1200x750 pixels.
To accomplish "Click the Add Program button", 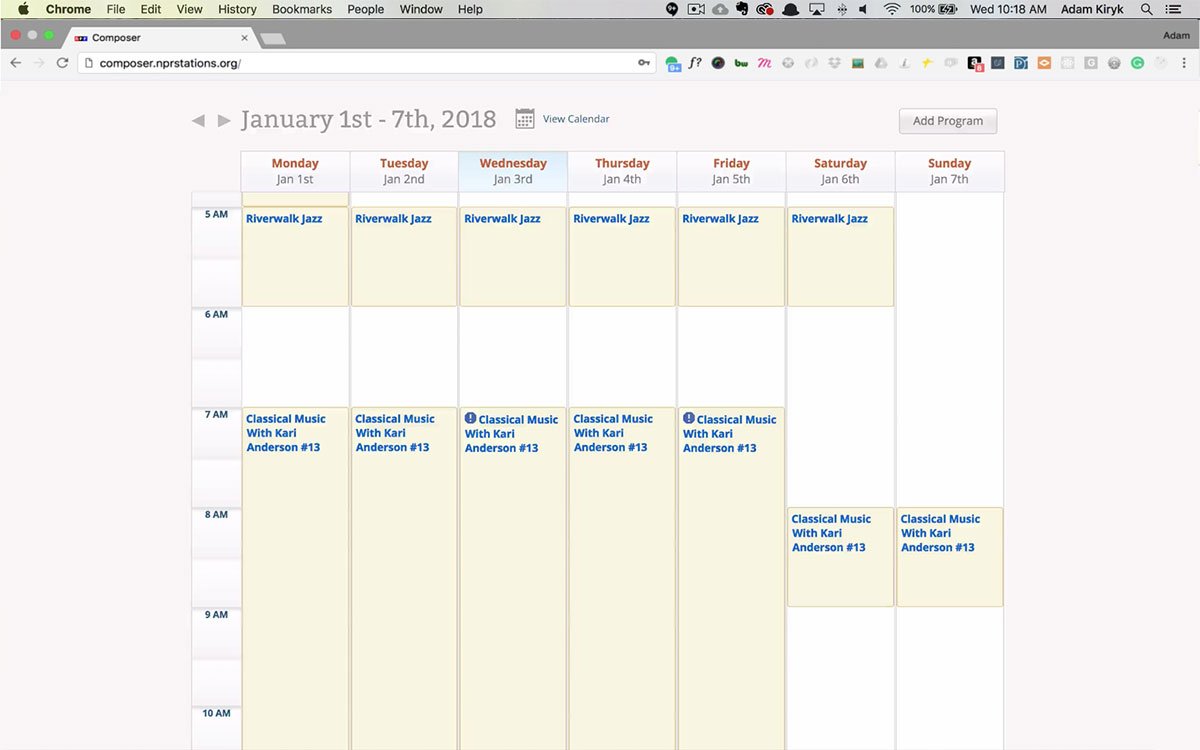I will pyautogui.click(x=947, y=121).
